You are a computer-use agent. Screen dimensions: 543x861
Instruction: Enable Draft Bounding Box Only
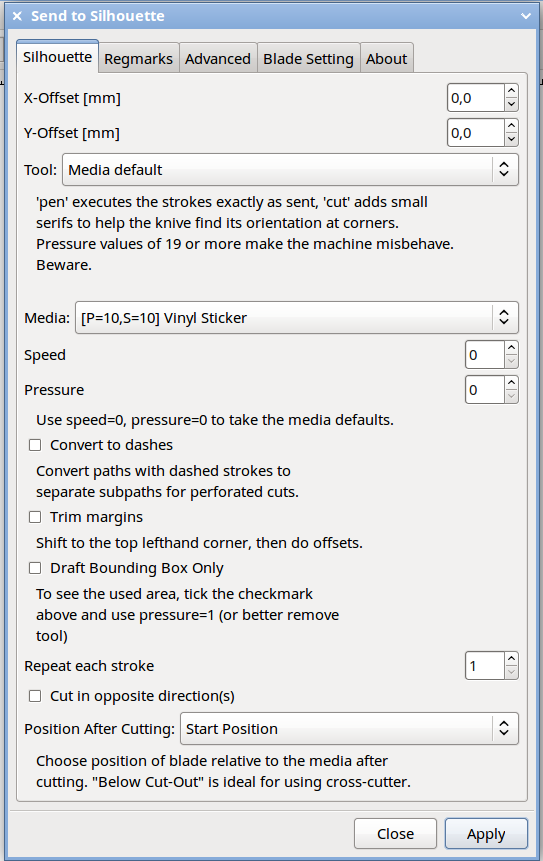coord(35,568)
